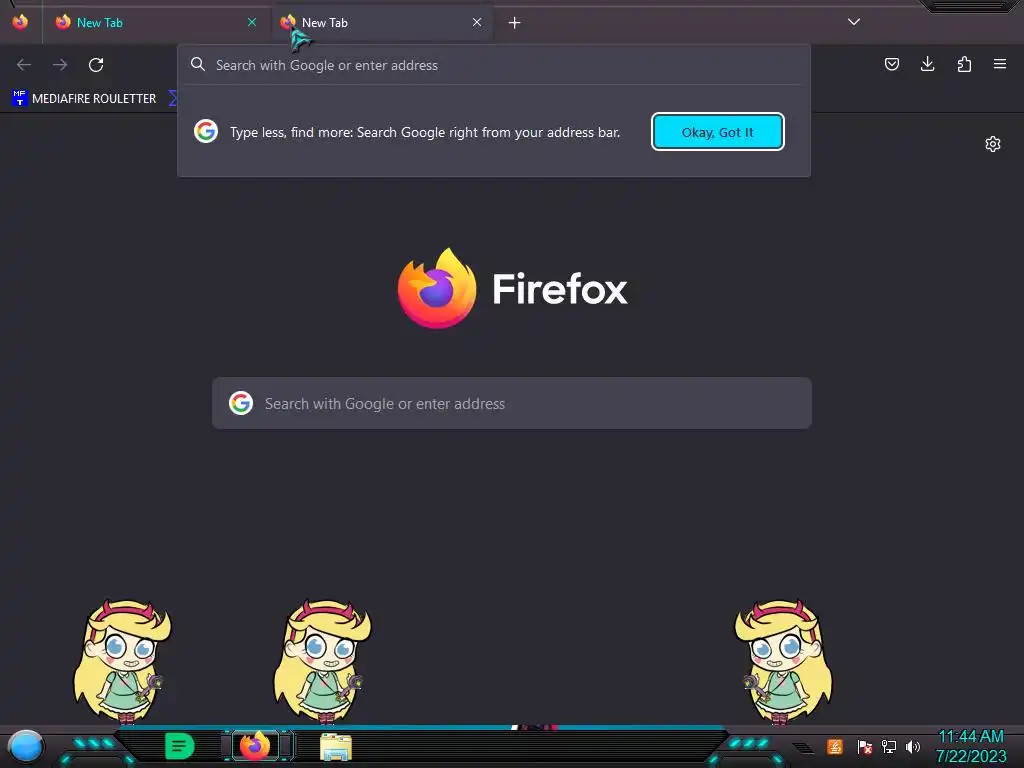Expand the list all tabs chevron
Image resolution: width=1024 pixels, height=768 pixels.
pos(854,22)
